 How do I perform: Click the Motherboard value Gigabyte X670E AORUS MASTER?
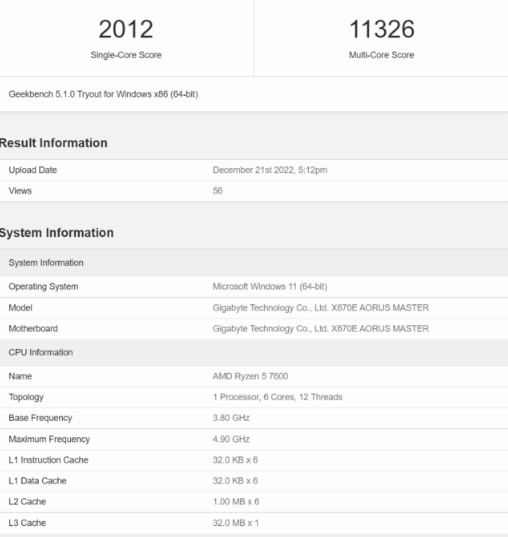pyautogui.click(x=321, y=328)
